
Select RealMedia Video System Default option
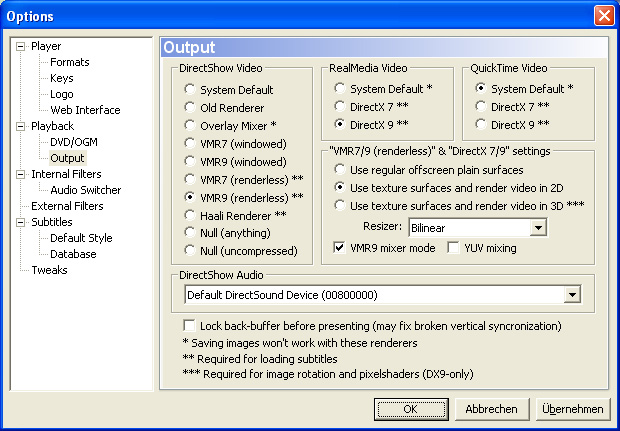(342, 88)
